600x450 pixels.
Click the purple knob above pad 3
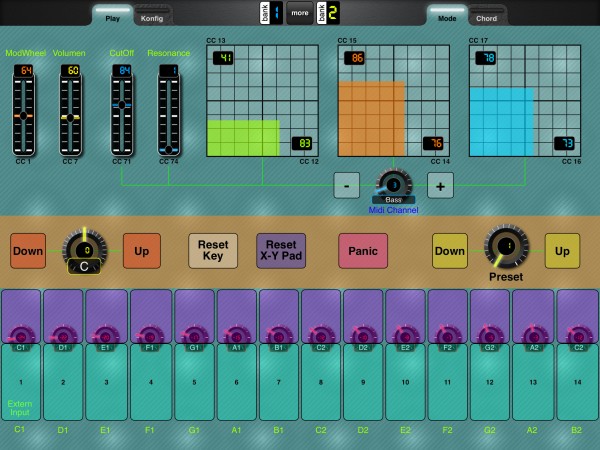[x=106, y=336]
